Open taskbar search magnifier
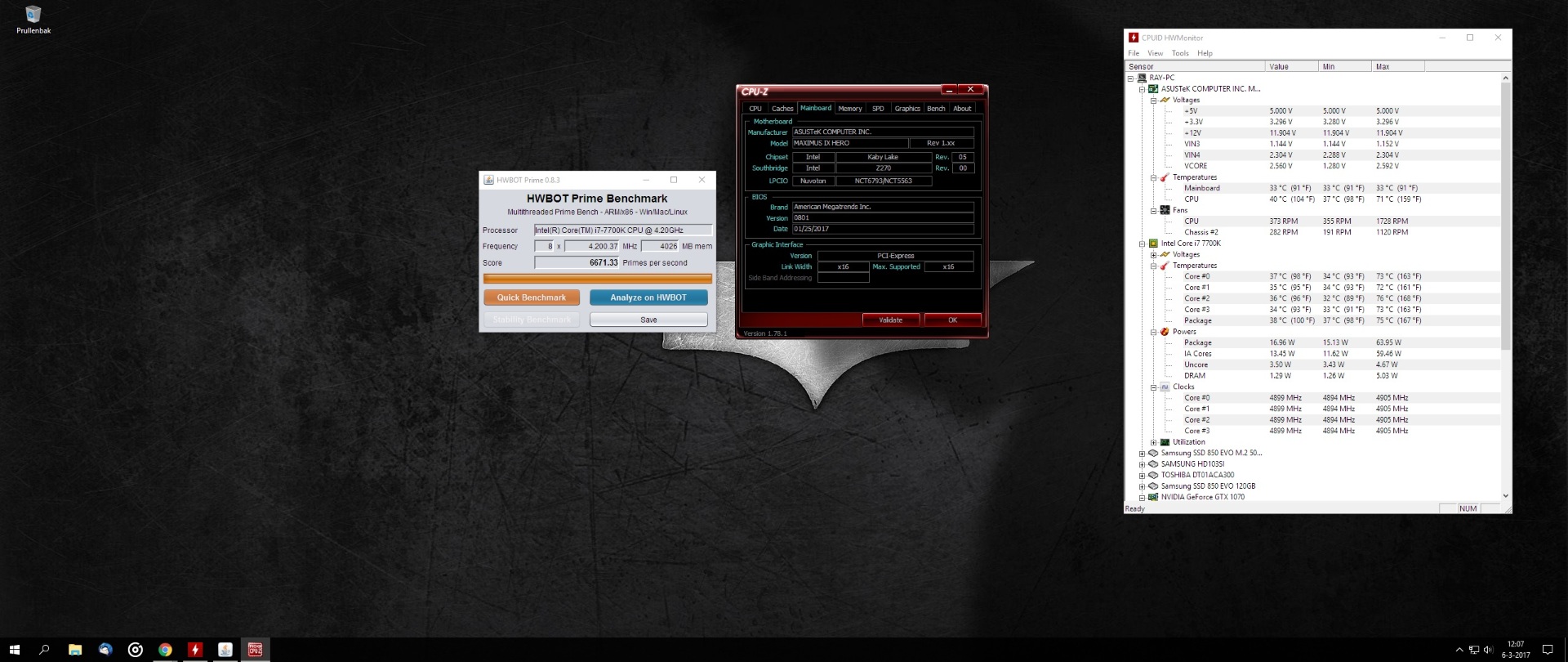 point(44,650)
